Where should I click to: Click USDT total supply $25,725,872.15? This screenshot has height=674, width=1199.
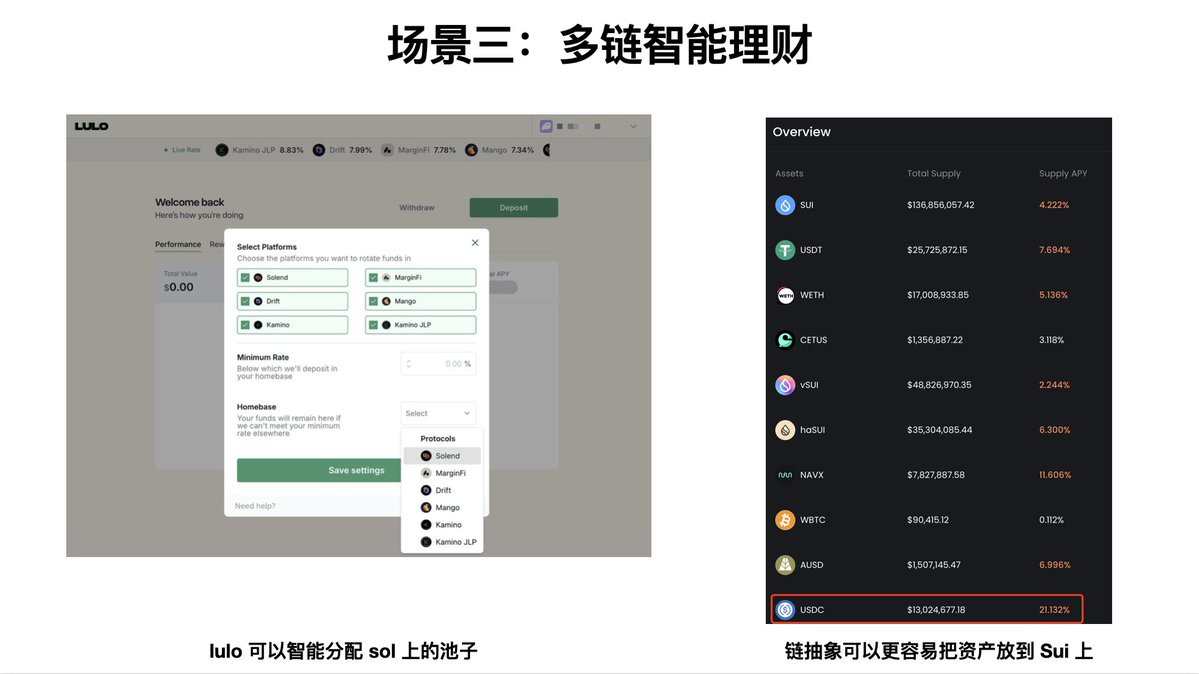[937, 250]
